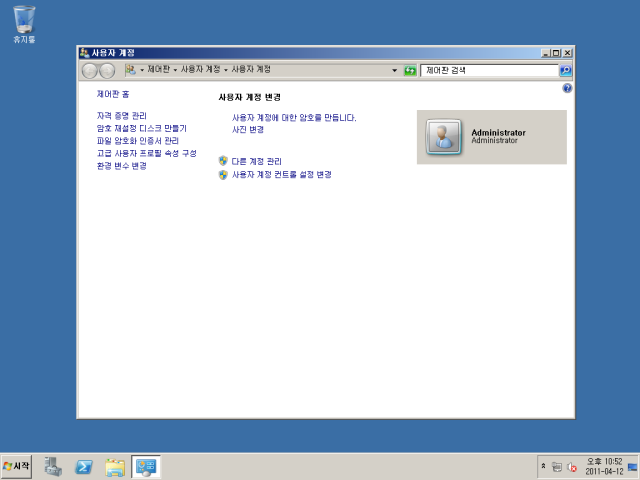Click the address bar user accounts icon
The height and width of the screenshot is (480, 640).
coord(131,70)
